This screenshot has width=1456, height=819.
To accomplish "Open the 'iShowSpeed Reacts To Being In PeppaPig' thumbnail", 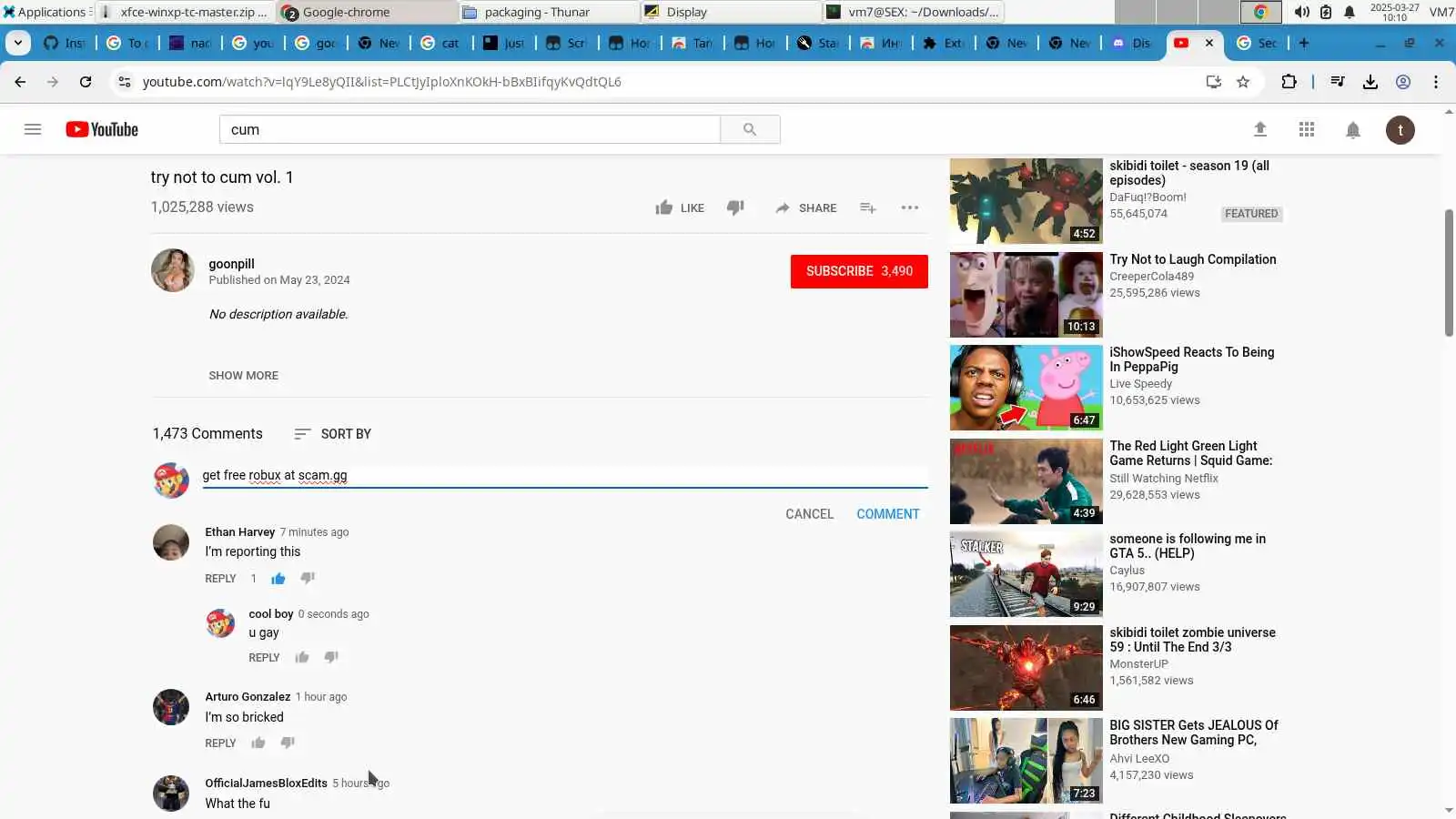I will click(1026, 388).
